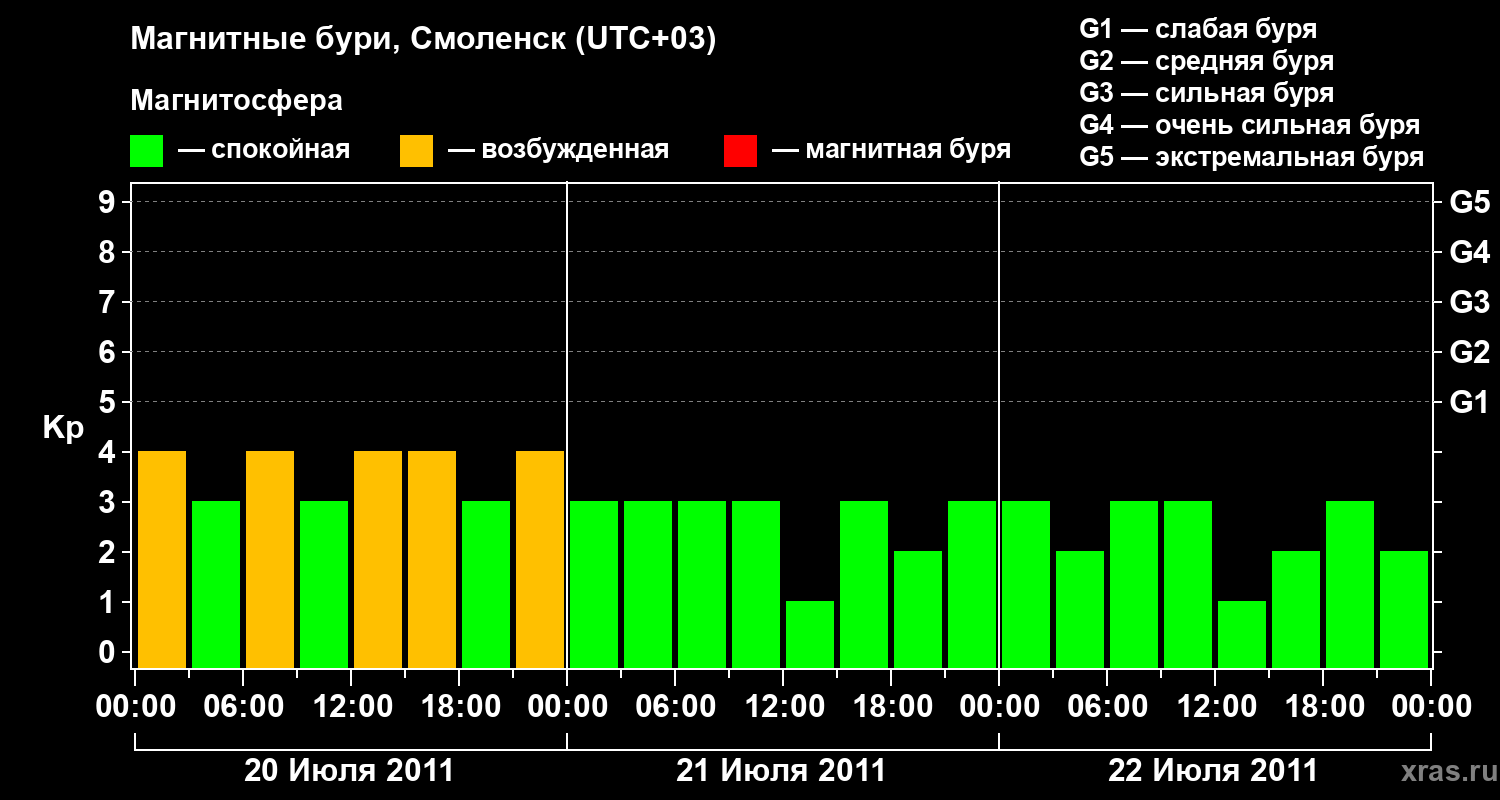
Task: Click 'G4 — очень сильная буря' legend line
Action: pos(1250,125)
